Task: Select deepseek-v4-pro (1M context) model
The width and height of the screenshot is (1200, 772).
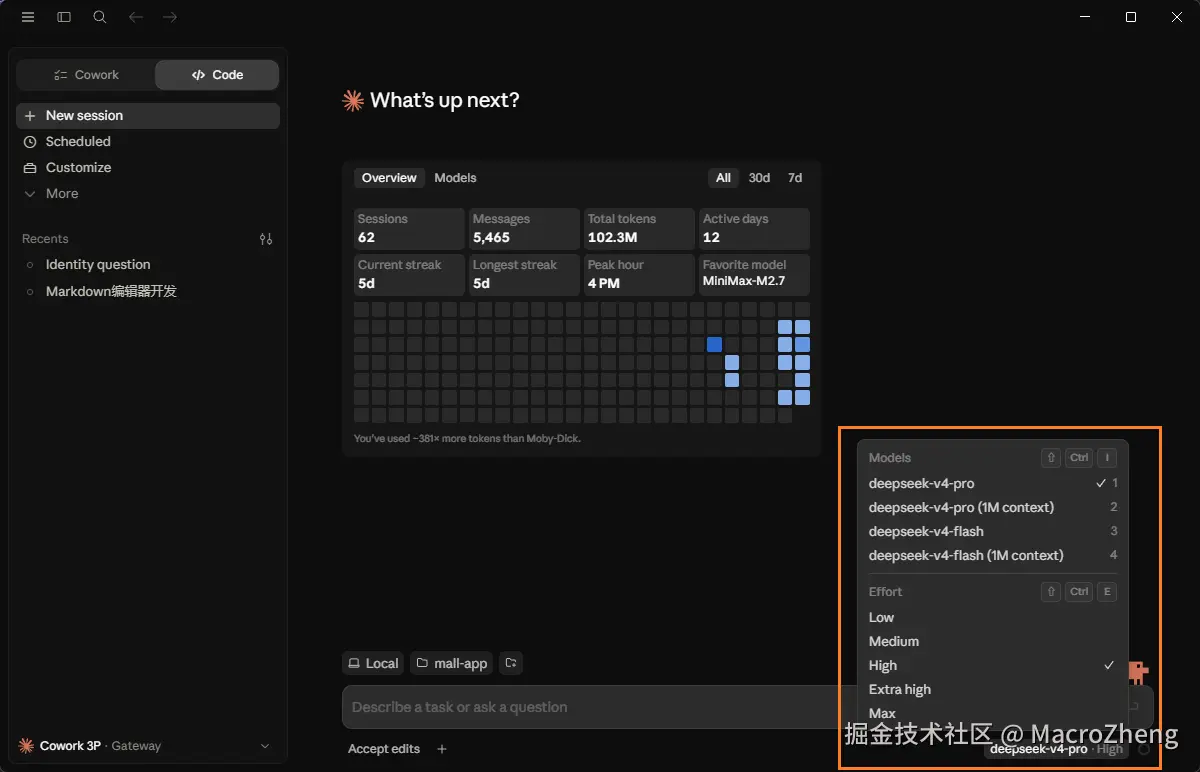Action: click(x=993, y=508)
